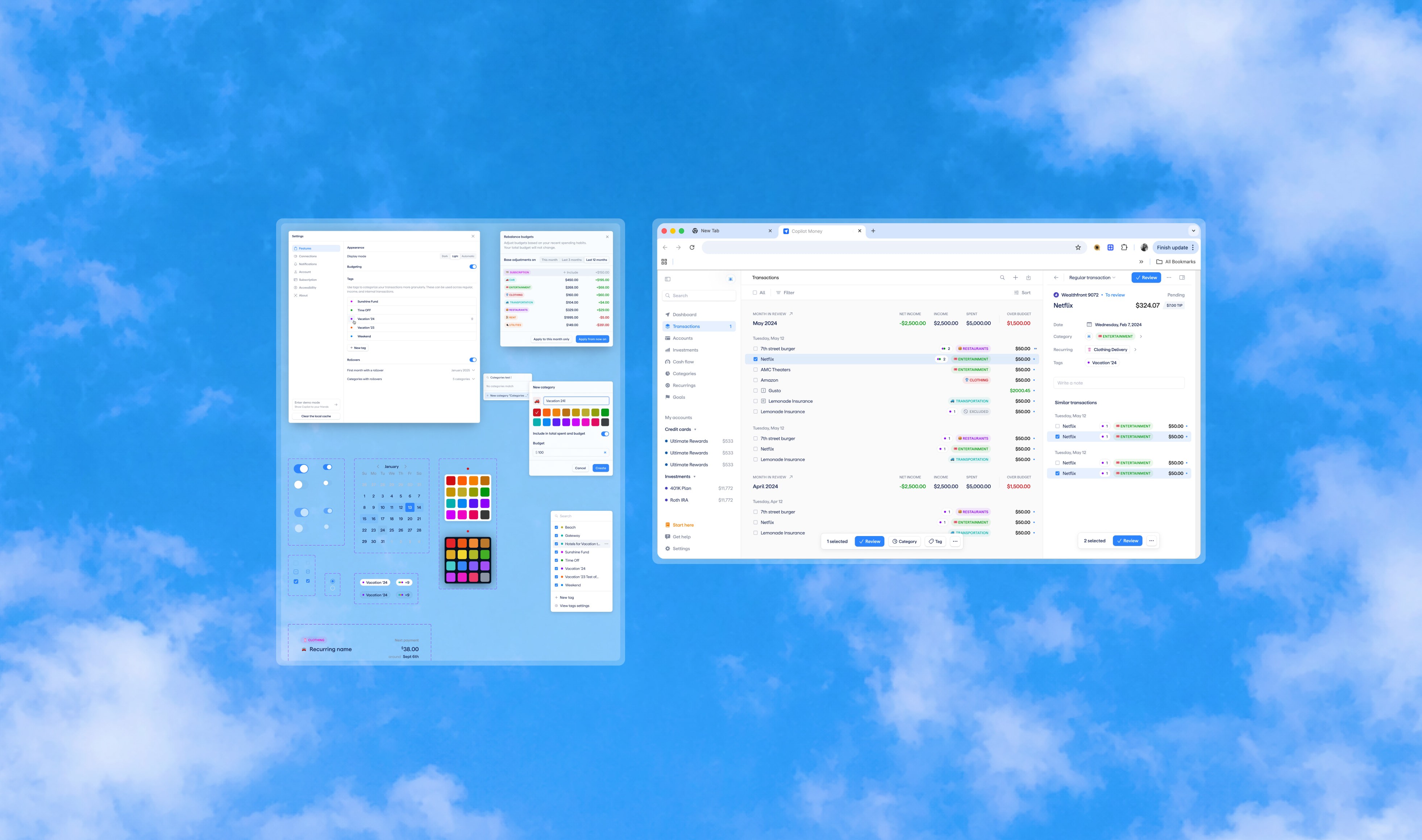Collapse the left sidebar panel icon
The height and width of the screenshot is (840, 1422).
click(x=668, y=279)
